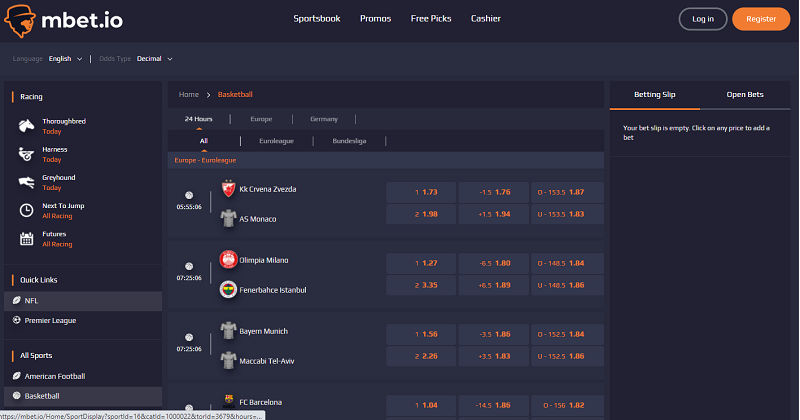Select Under 148.5 at 1.86
The image size is (800, 420).
(x=567, y=285)
